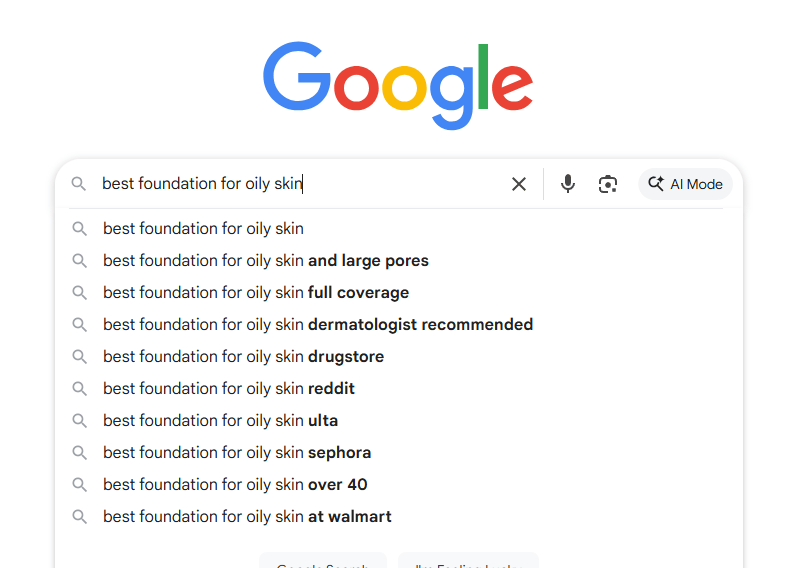
Task: Click magnifier icon beside 'reddit' suggestion
Action: [x=79, y=388]
